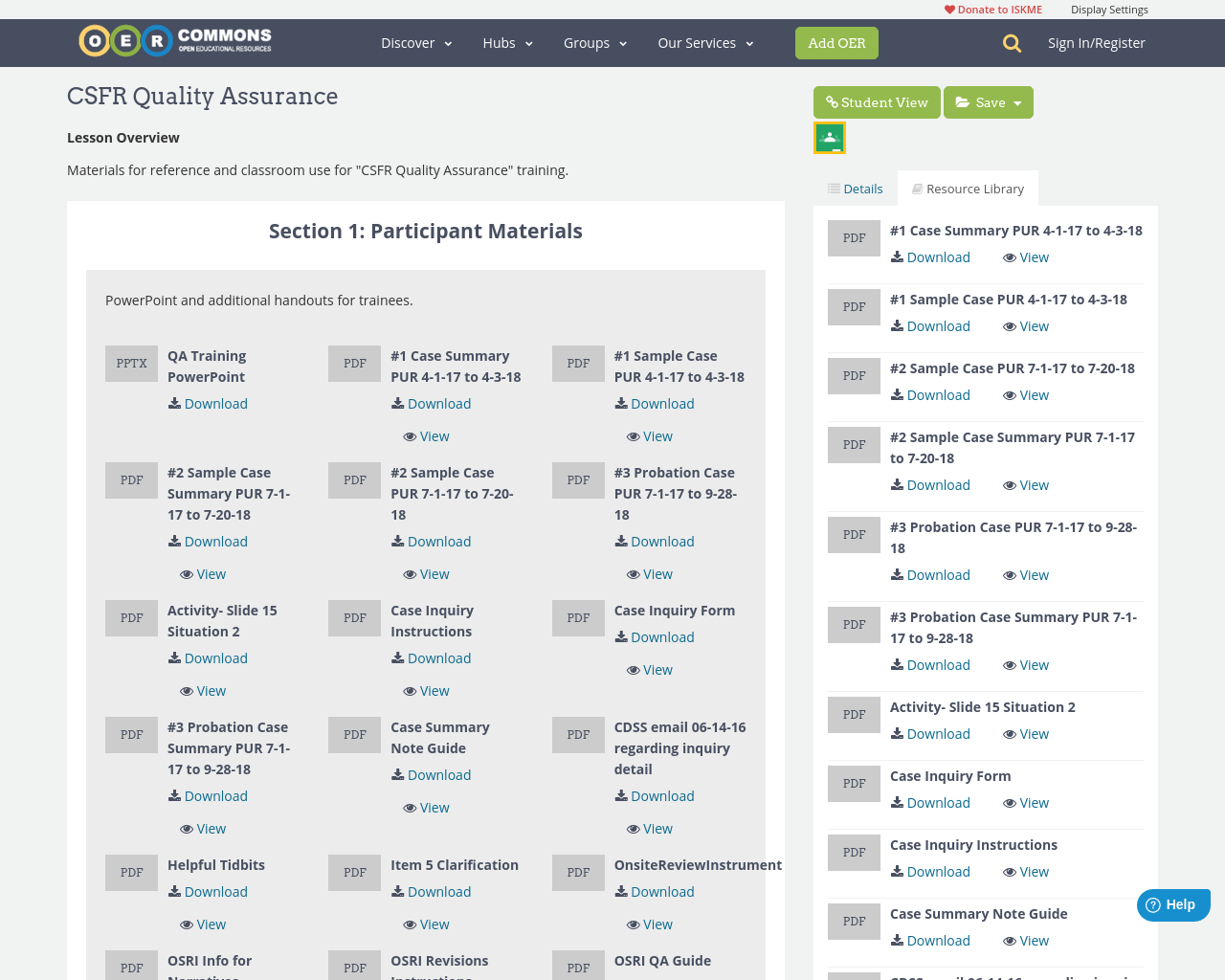Share lesson via the Google Classroom icon
The image size is (1225, 980).
pyautogui.click(x=829, y=137)
